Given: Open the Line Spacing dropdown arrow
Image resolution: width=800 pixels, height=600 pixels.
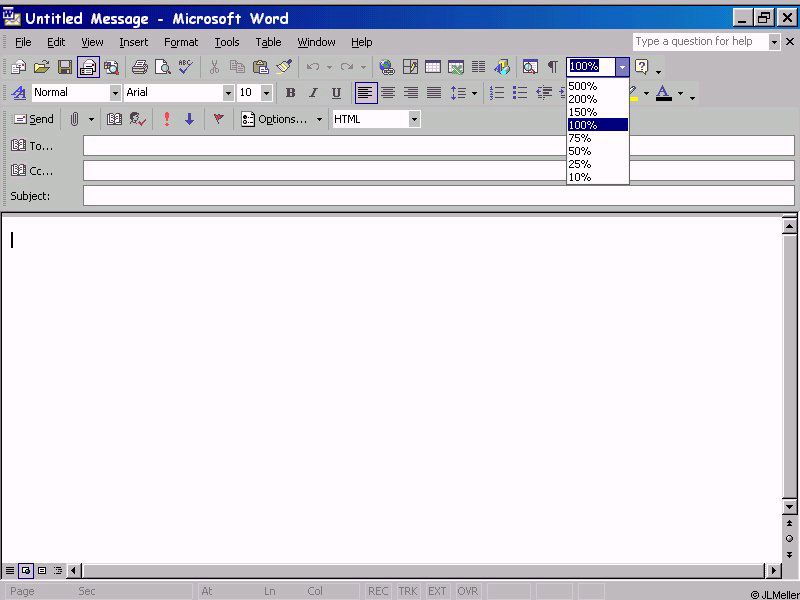Looking at the screenshot, I should coord(474,93).
